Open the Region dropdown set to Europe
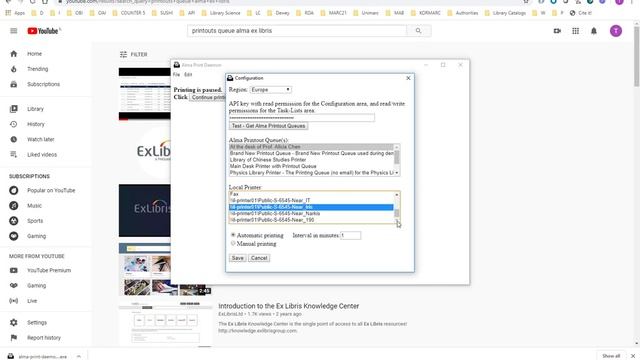640x360 pixels. [271, 89]
